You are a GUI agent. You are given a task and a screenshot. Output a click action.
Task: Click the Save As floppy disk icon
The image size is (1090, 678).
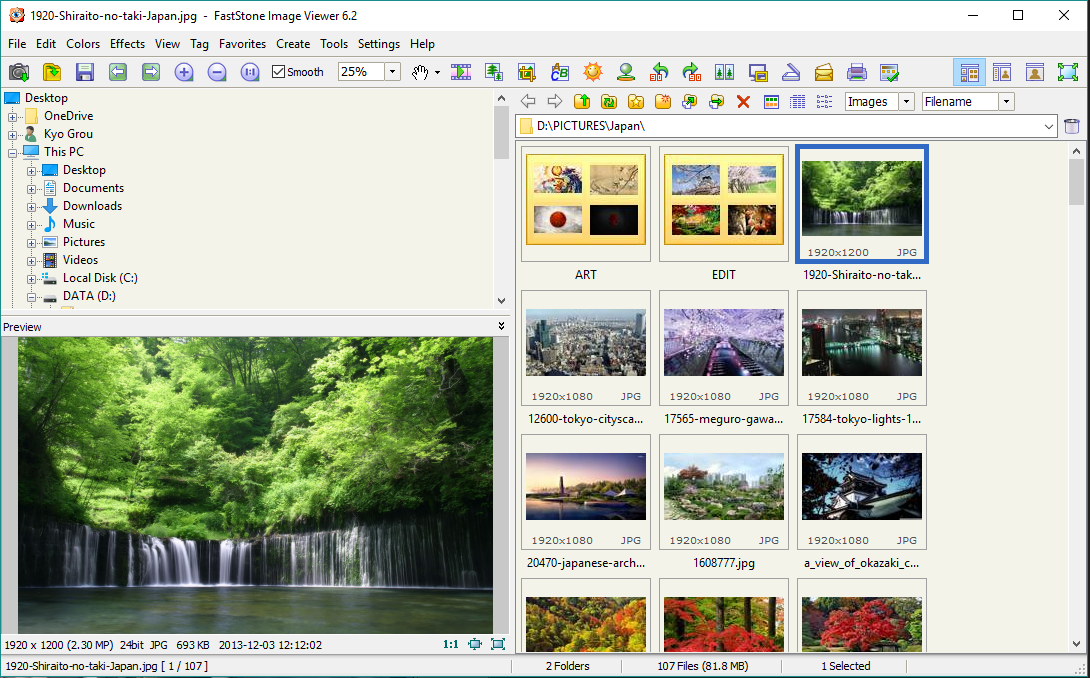click(85, 72)
